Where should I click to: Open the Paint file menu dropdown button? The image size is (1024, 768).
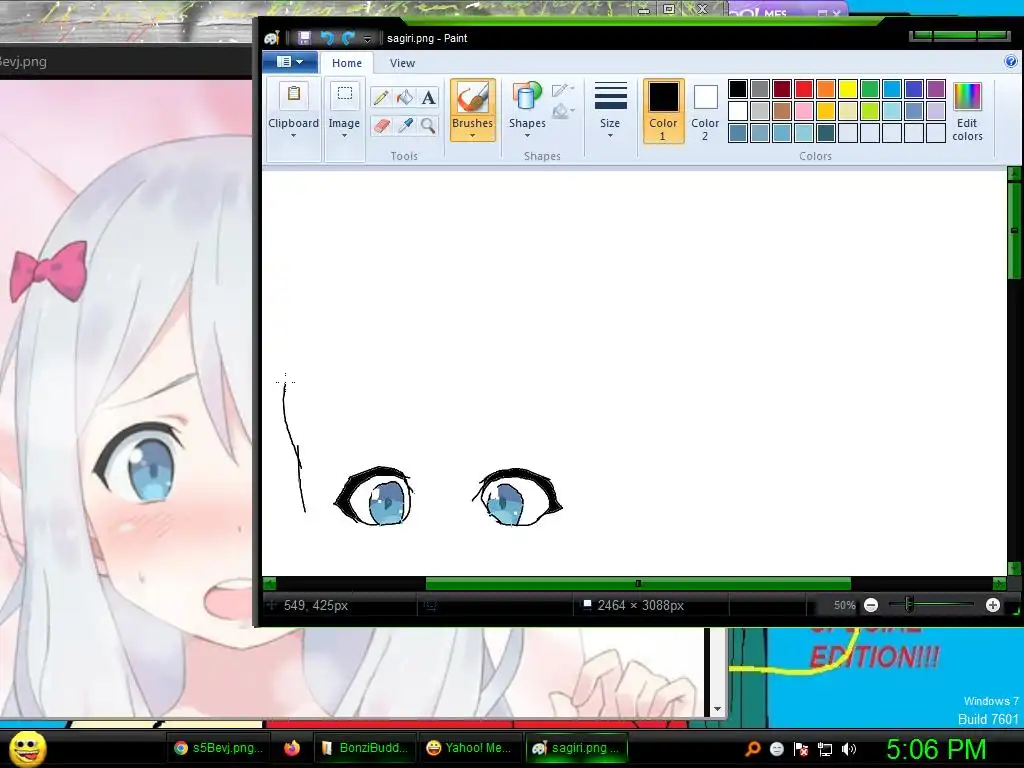(x=290, y=62)
